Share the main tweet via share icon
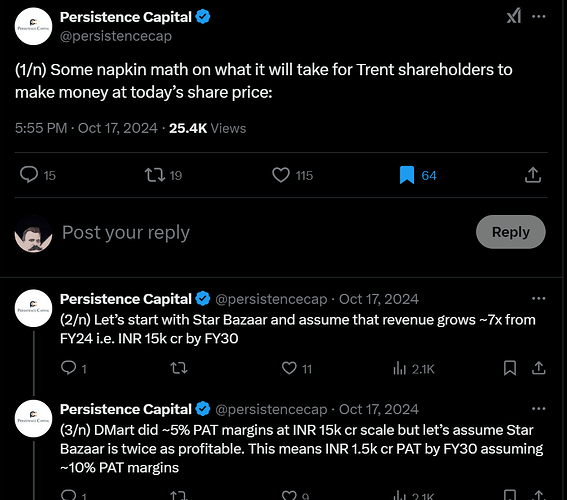Image resolution: width=567 pixels, height=500 pixels. coord(533,175)
